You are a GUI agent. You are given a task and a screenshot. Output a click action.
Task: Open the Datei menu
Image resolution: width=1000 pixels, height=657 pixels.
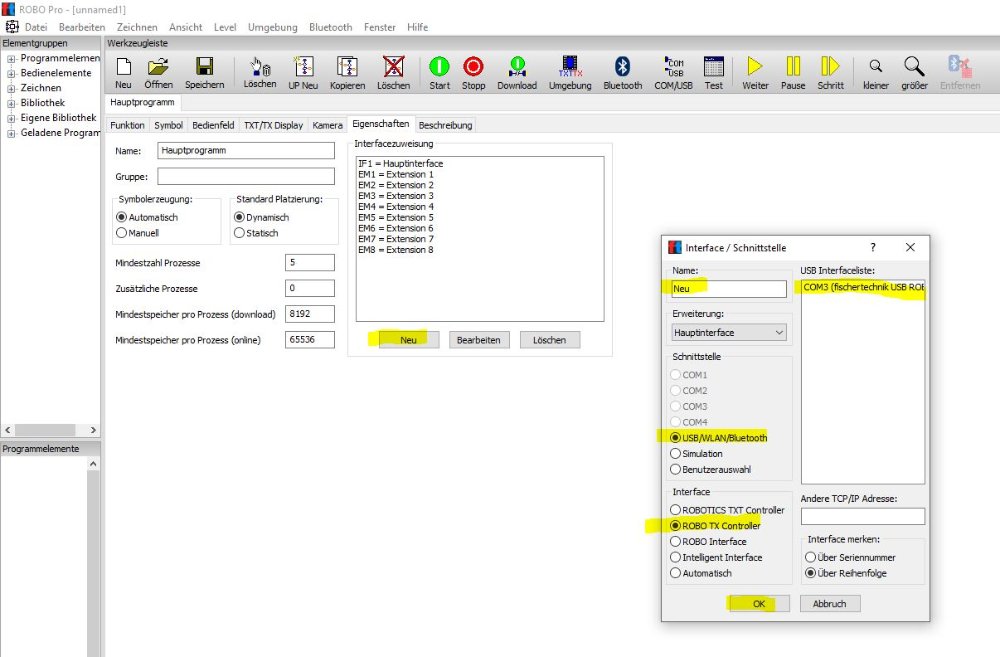tap(36, 27)
